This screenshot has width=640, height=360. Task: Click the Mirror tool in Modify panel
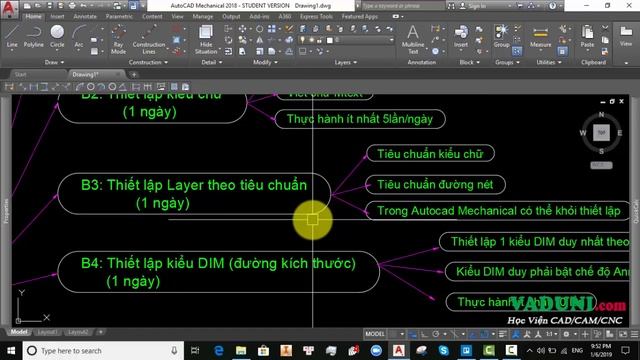click(x=259, y=40)
